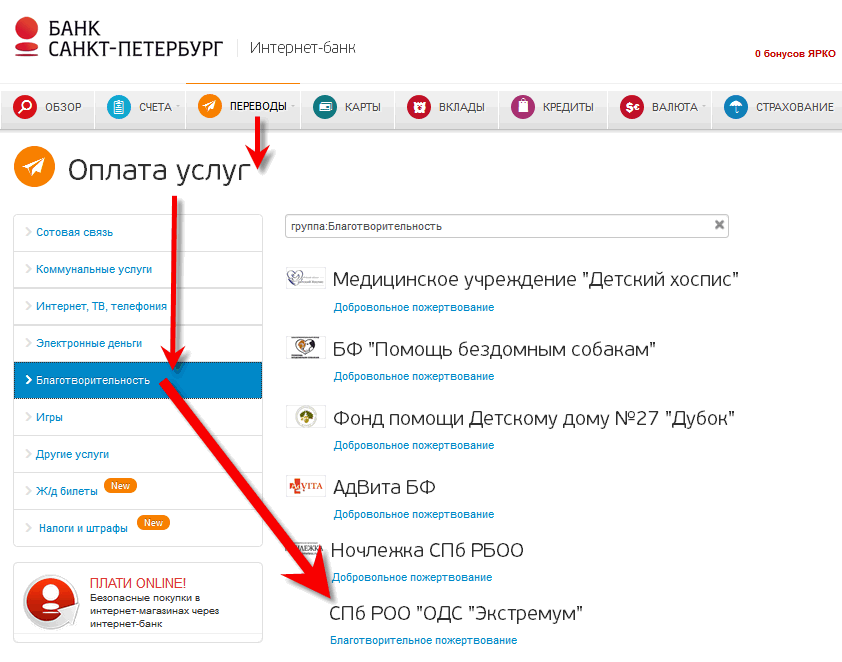
Task: Select Интернет, ТВ, телефония category
Action: click(x=101, y=306)
